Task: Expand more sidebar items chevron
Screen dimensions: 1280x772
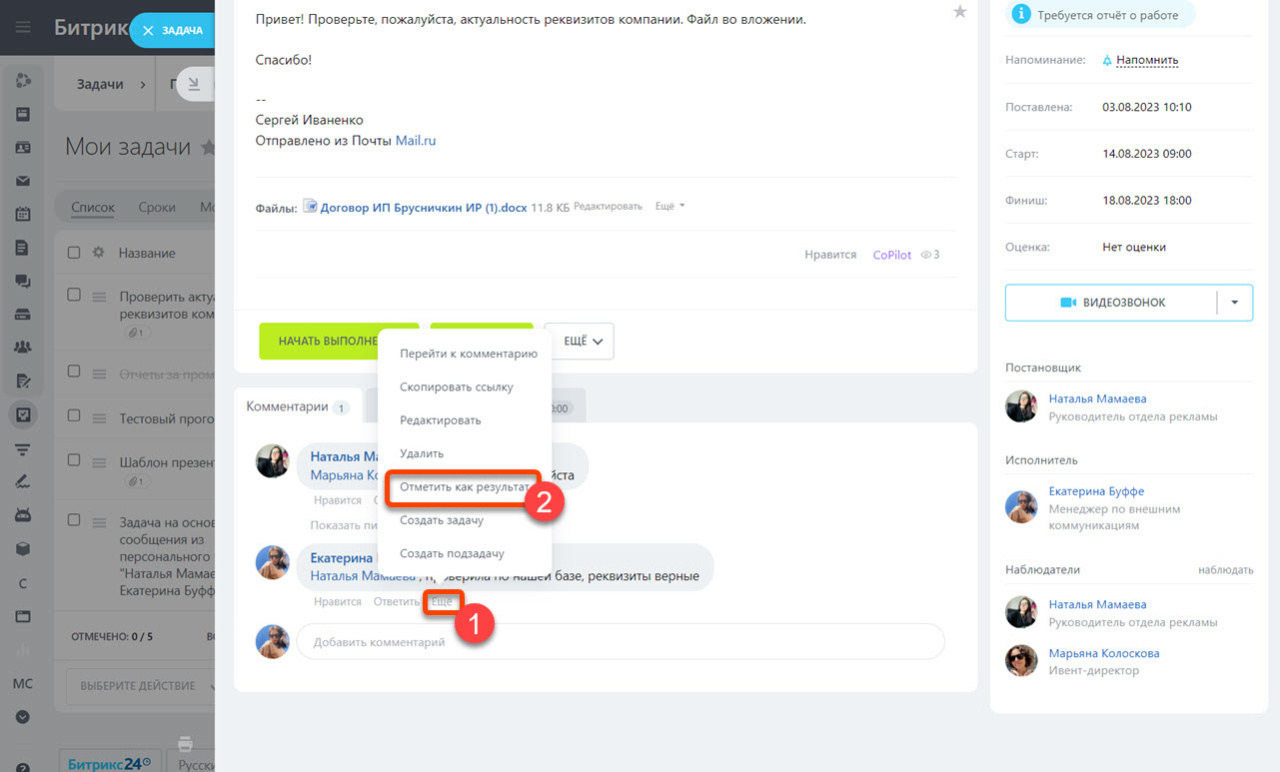Action: click(x=22, y=717)
